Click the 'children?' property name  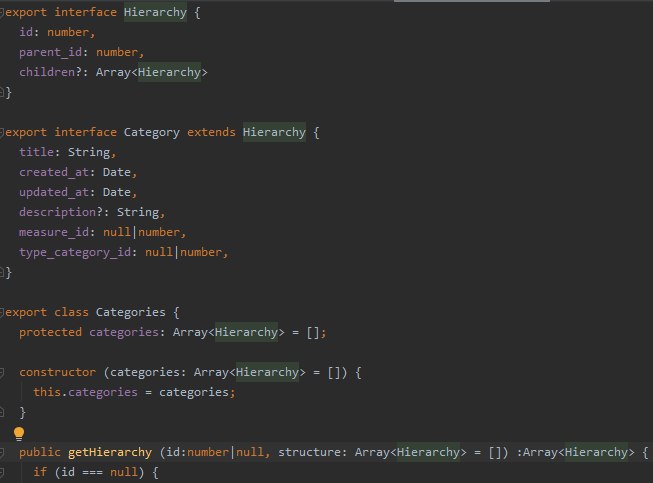(x=50, y=72)
